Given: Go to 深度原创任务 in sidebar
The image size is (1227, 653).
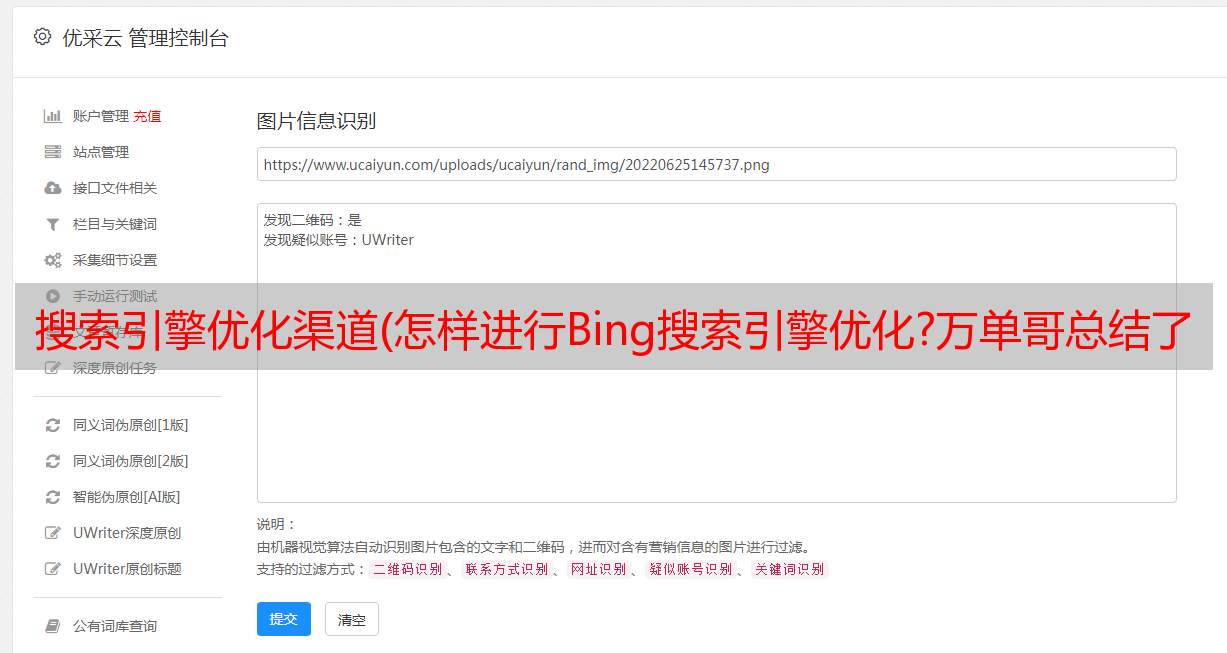Looking at the screenshot, I should [115, 368].
